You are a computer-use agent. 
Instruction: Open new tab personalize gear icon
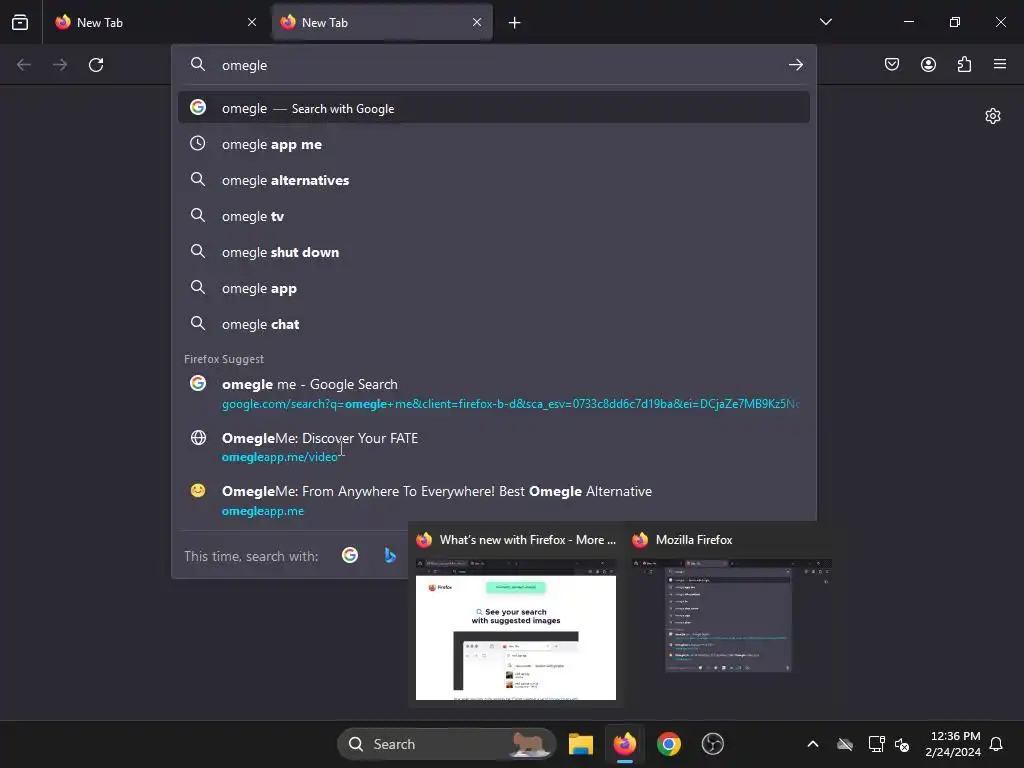coord(993,116)
